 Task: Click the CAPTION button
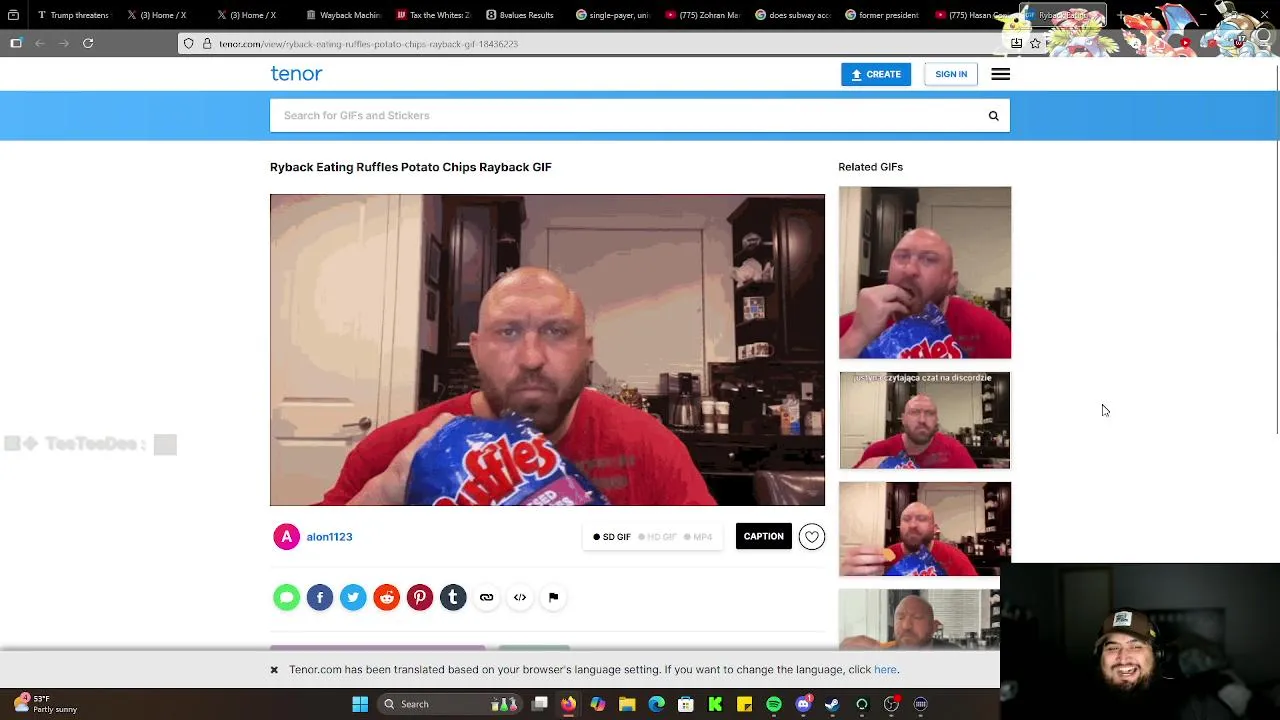[x=763, y=537]
